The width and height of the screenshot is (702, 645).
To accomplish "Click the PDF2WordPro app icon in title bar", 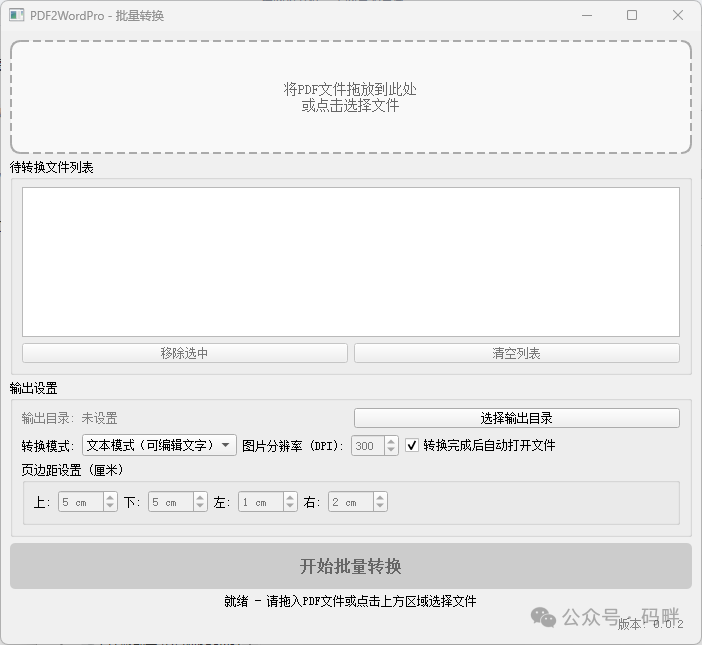I will coord(16,16).
